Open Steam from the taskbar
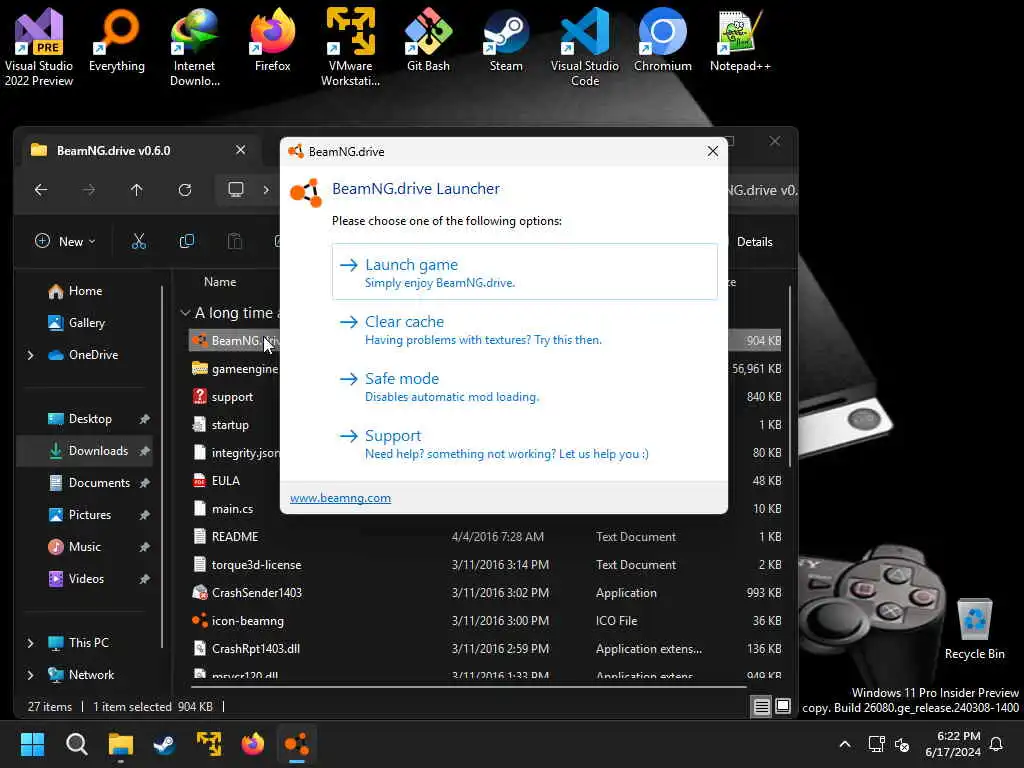1024x768 pixels. click(x=164, y=744)
